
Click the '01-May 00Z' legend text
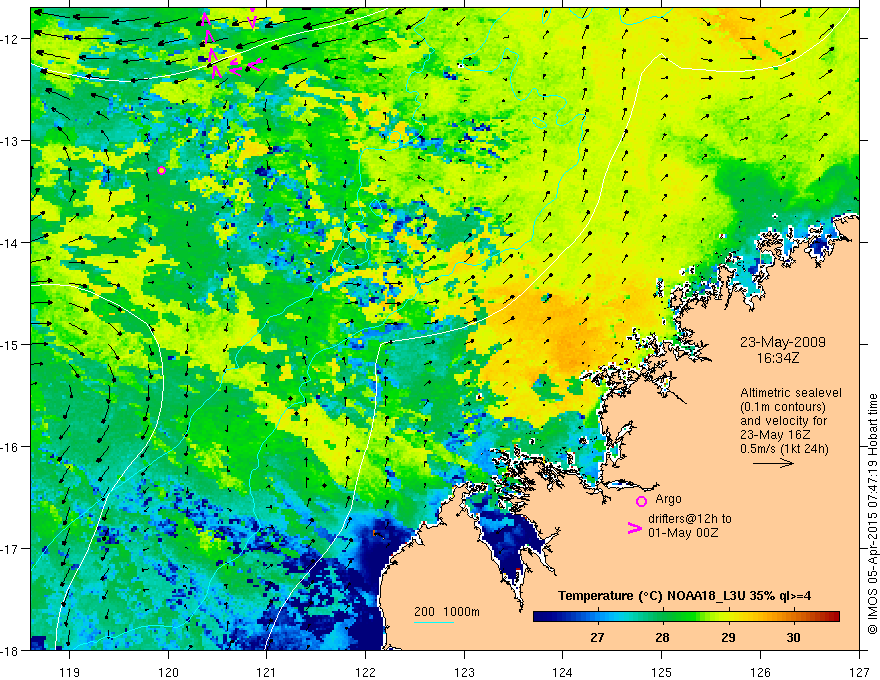point(683,532)
